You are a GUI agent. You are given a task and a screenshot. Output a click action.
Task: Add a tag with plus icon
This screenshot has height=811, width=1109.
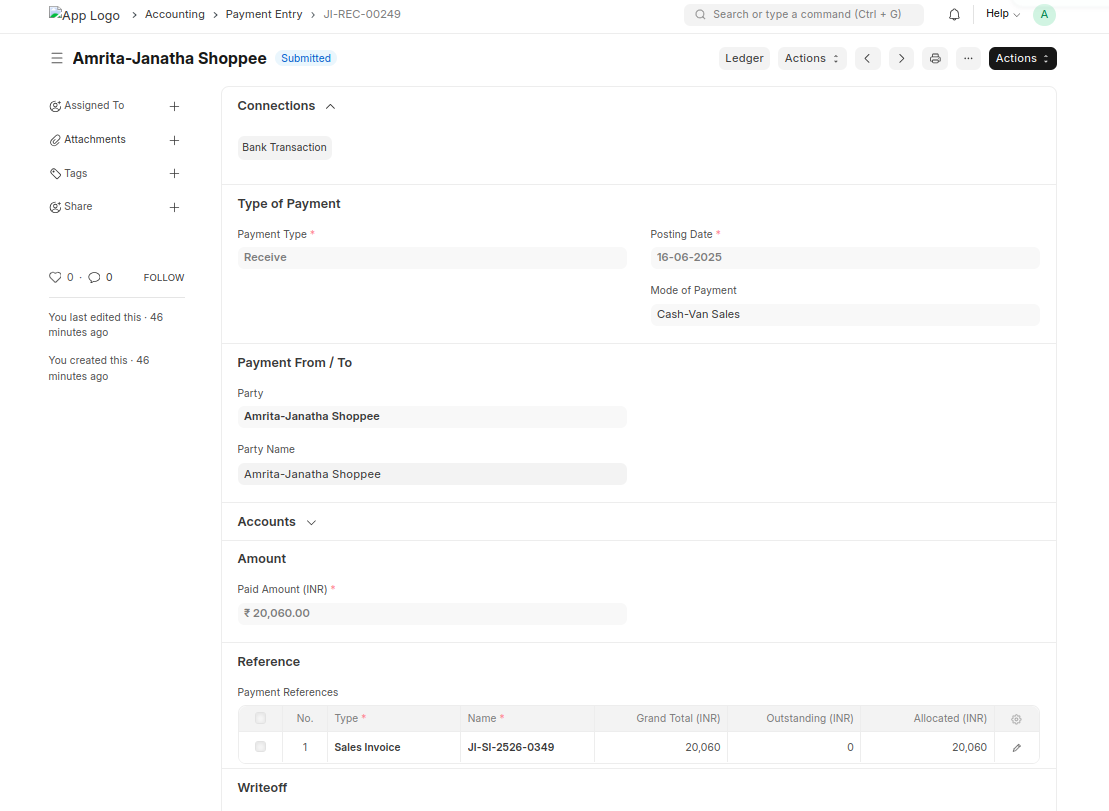[174, 174]
